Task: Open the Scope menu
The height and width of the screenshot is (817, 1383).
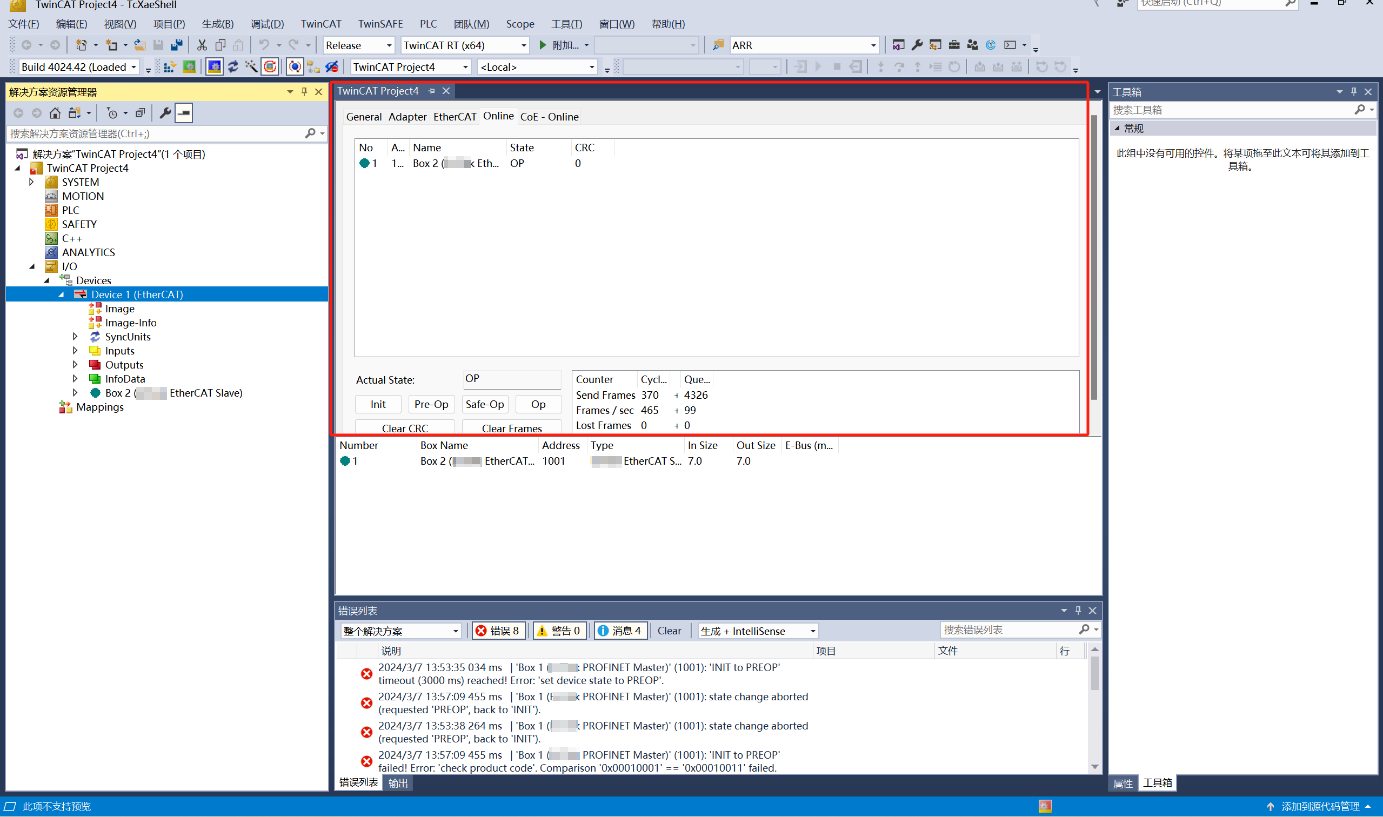Action: coord(520,24)
